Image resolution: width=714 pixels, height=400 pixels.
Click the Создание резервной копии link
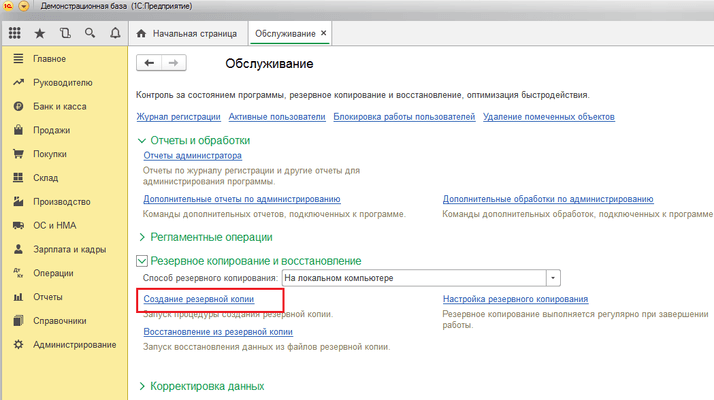pos(199,299)
